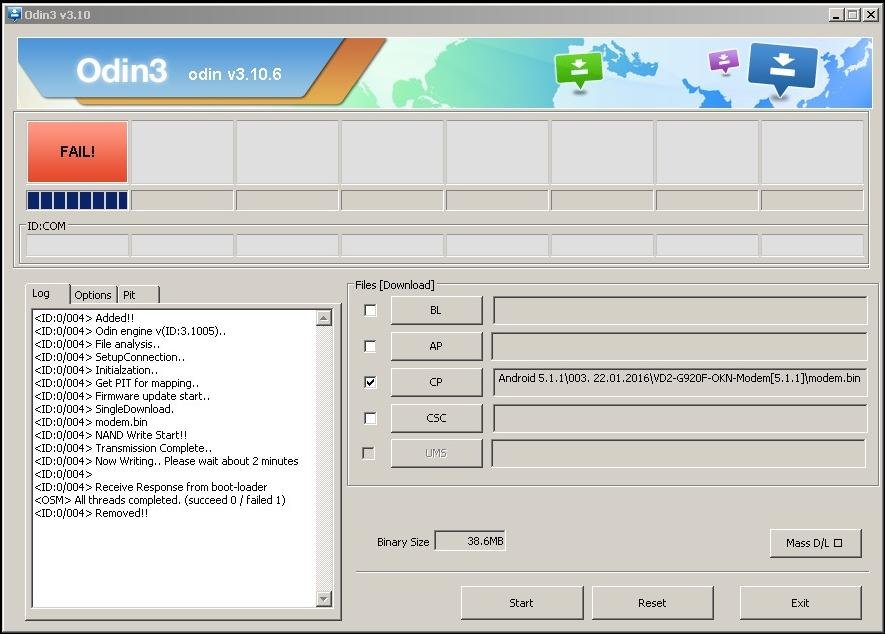Maximize the Odin3 window
The height and width of the screenshot is (634, 885).
click(853, 15)
